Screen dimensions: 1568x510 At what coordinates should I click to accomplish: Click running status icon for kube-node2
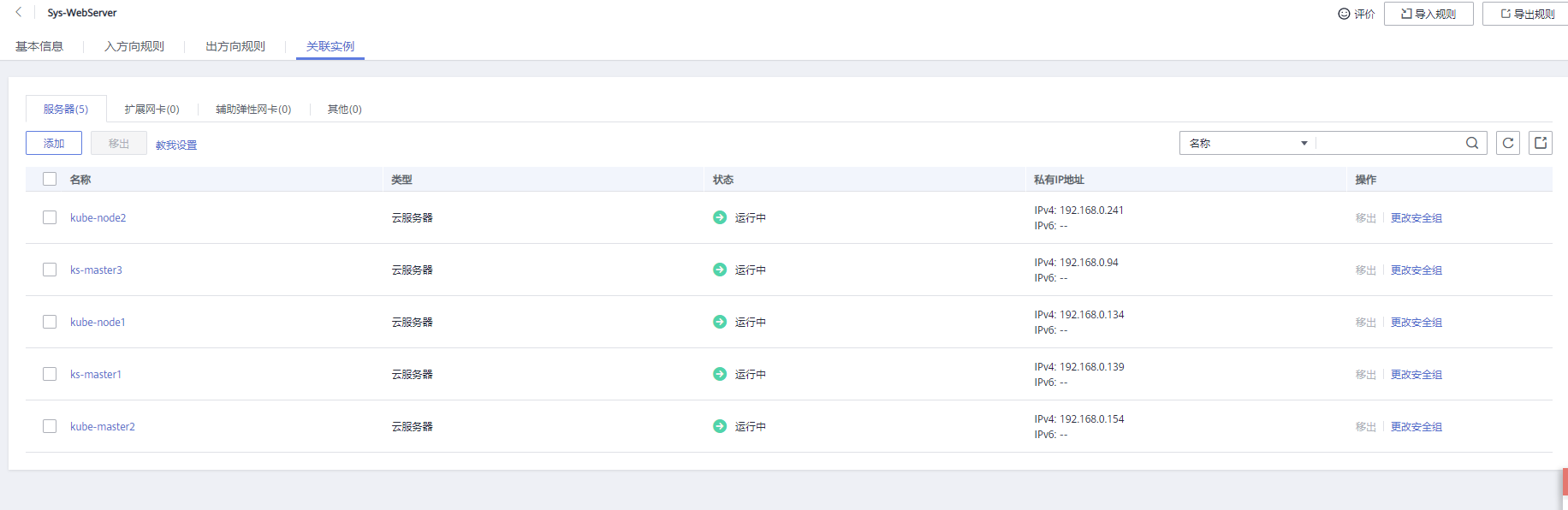click(x=720, y=217)
